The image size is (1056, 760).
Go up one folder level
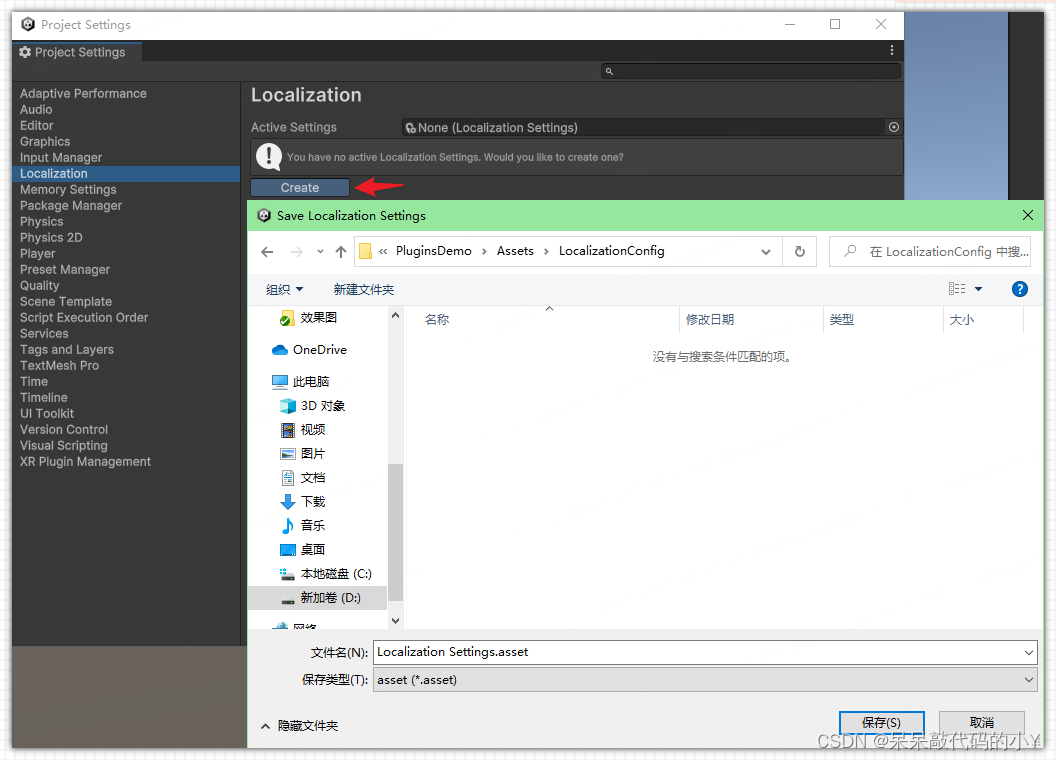point(341,252)
